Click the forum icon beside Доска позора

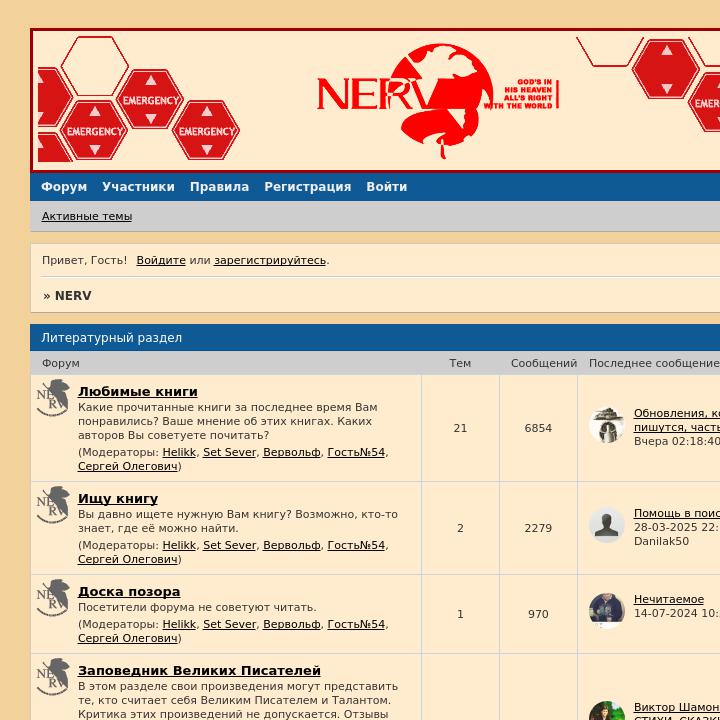53,598
